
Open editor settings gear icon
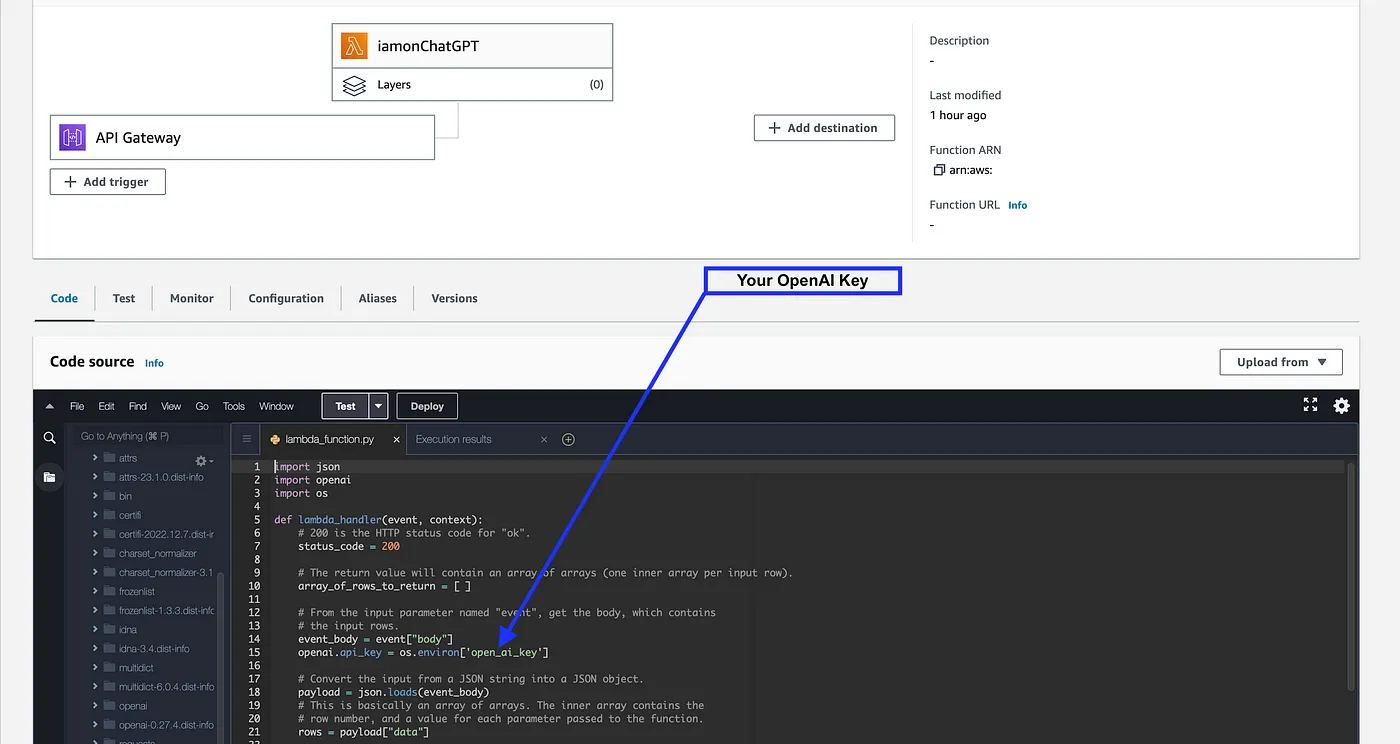(1341, 405)
